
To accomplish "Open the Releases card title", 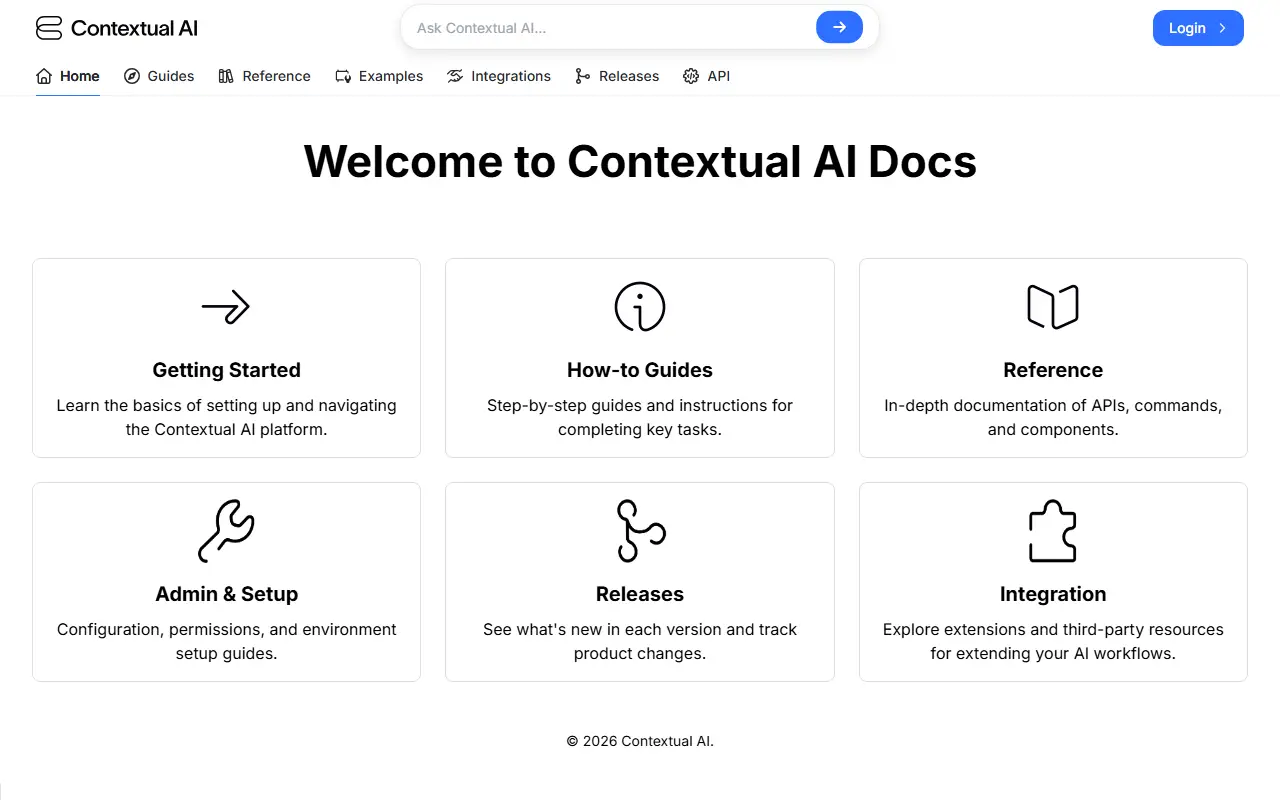I will tap(640, 594).
